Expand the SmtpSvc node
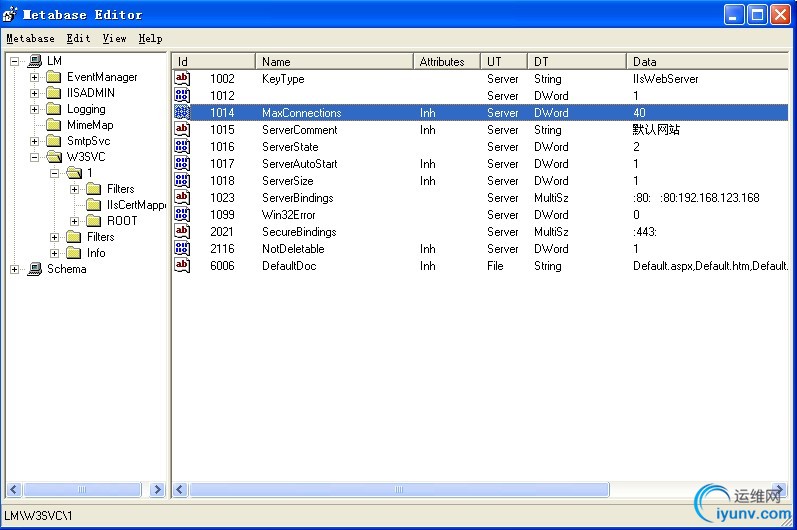Viewport: 797px width, 530px height. pos(35,141)
